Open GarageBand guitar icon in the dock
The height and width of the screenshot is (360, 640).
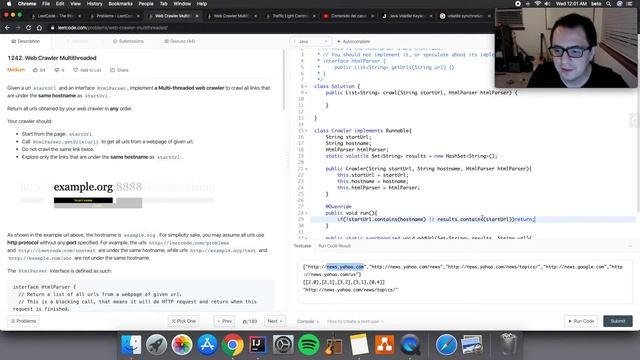click(x=333, y=345)
